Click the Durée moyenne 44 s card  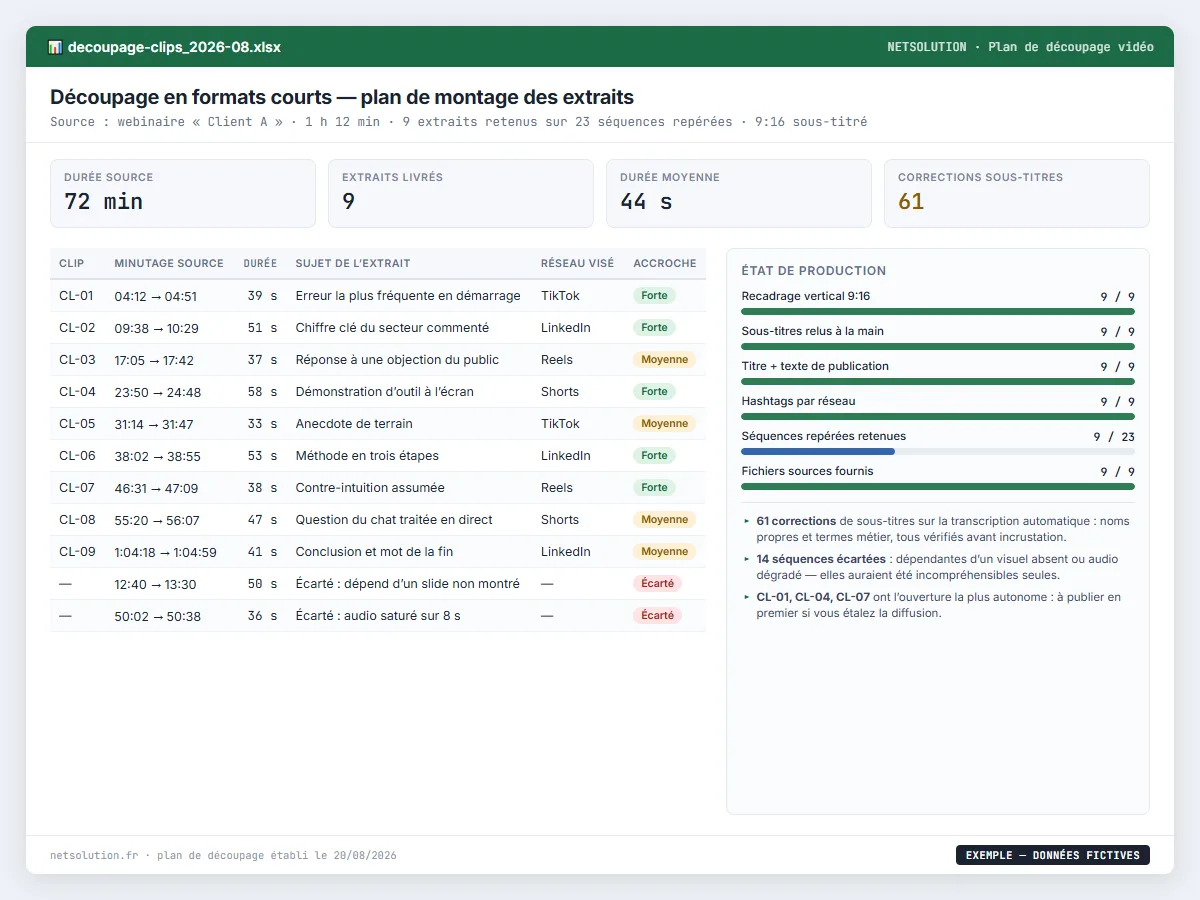(x=739, y=194)
